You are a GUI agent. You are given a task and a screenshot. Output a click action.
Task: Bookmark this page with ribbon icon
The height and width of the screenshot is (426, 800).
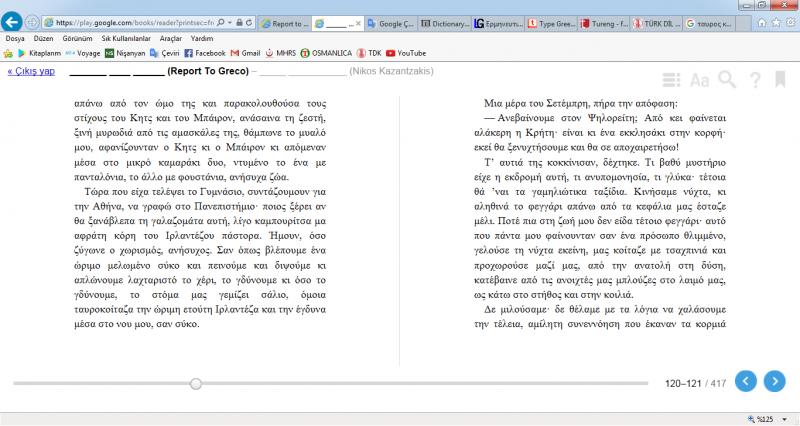click(780, 79)
